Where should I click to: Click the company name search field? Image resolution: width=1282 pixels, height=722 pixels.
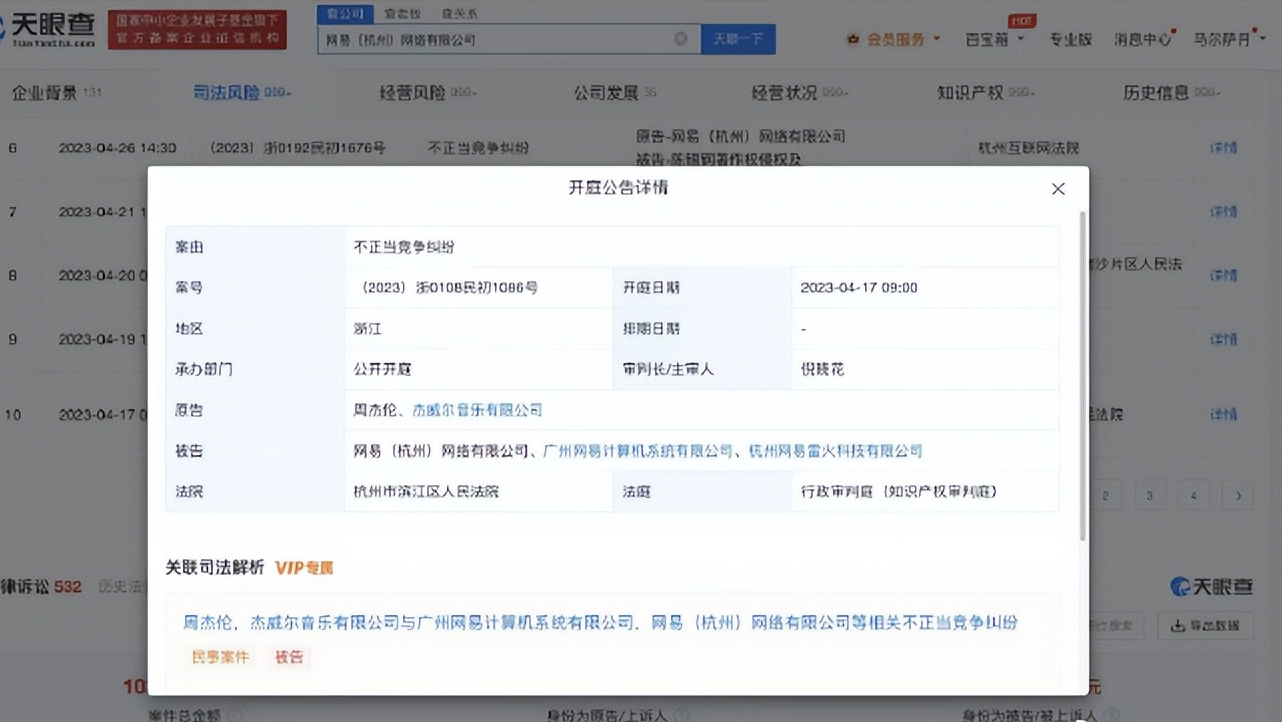pos(495,39)
